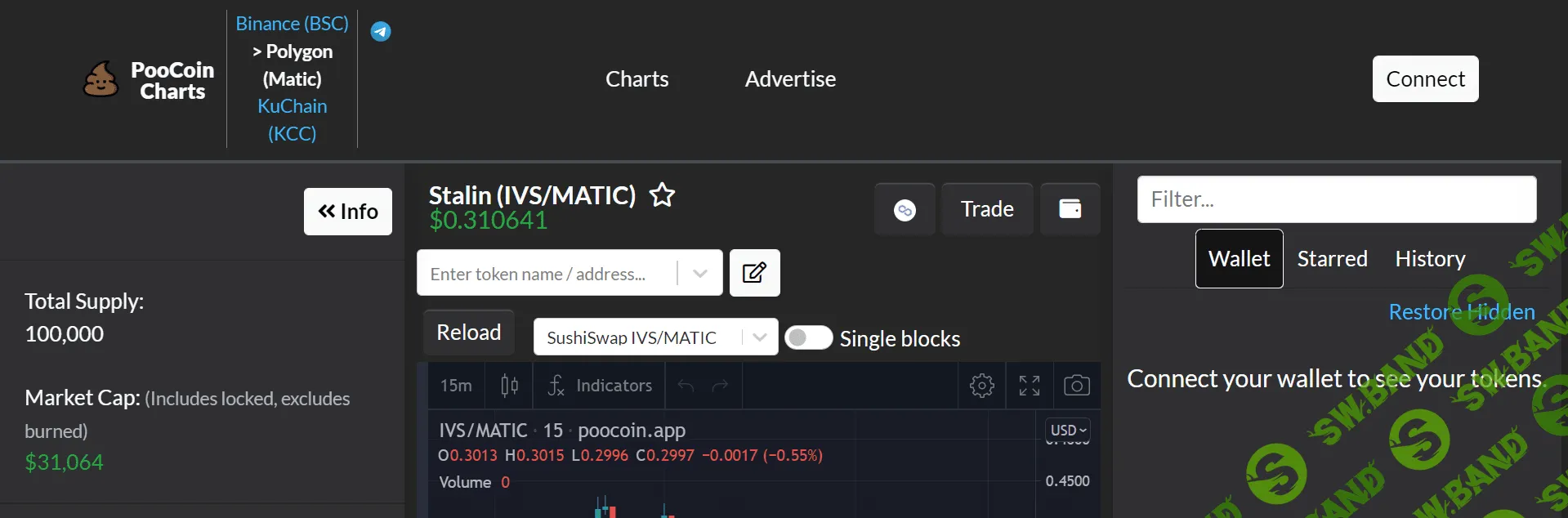Toggle Single blocks switch
Image resolution: width=1568 pixels, height=518 pixels.
click(x=808, y=337)
